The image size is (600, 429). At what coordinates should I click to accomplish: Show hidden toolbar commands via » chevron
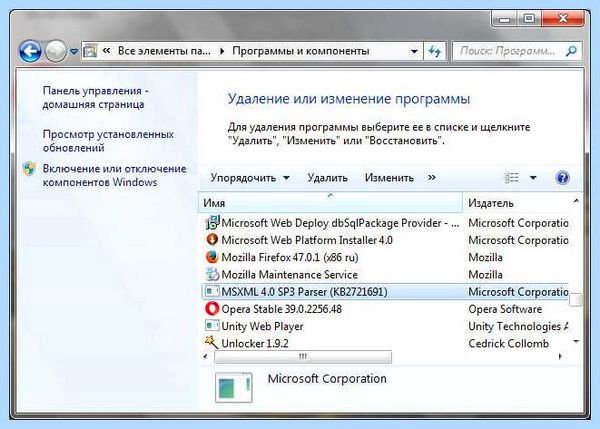coord(432,178)
